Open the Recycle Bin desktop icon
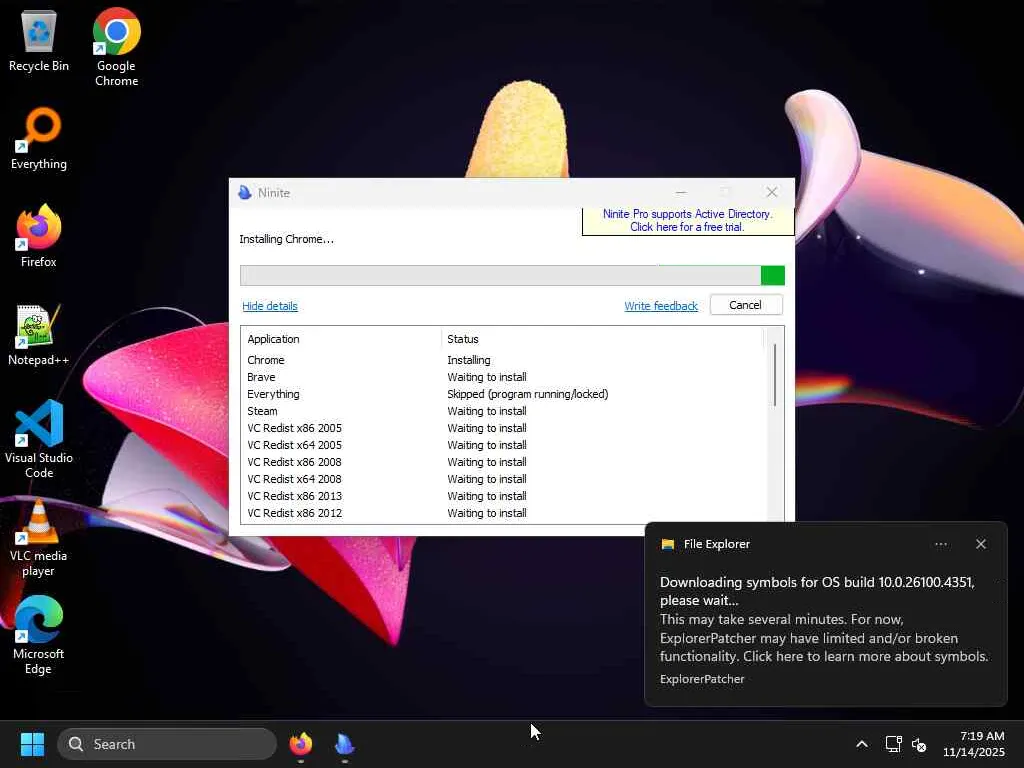The height and width of the screenshot is (768, 1024). 39,40
